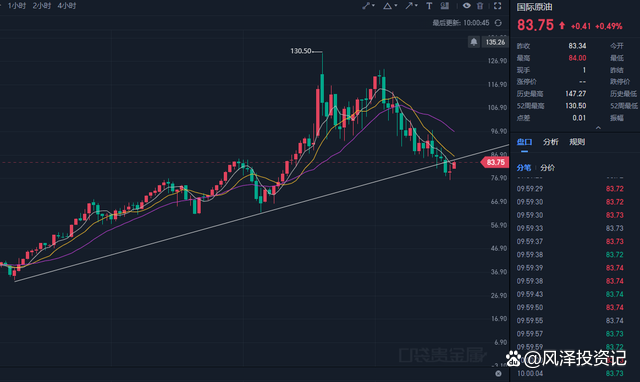Select the 09:59:37 tick row
This screenshot has width=640, height=382.
[570, 242]
